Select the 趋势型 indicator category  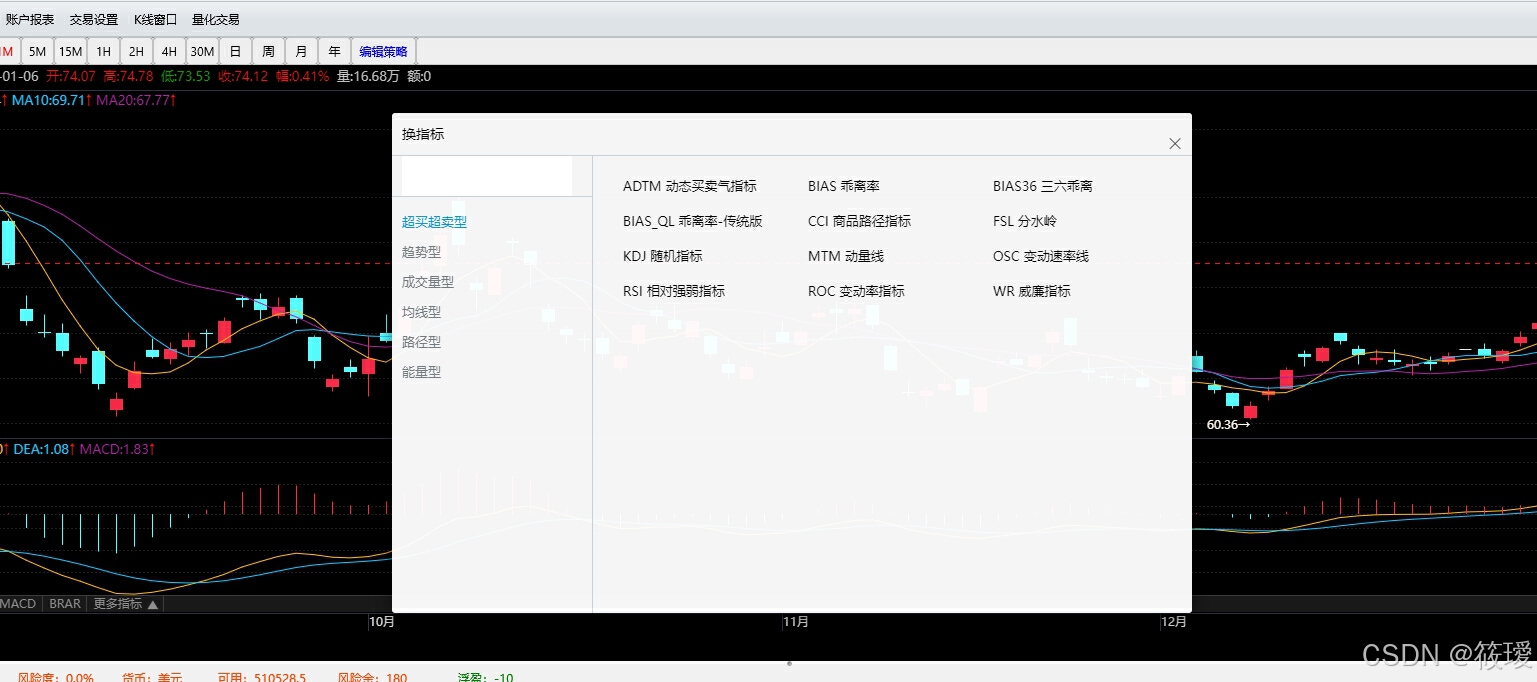point(421,252)
